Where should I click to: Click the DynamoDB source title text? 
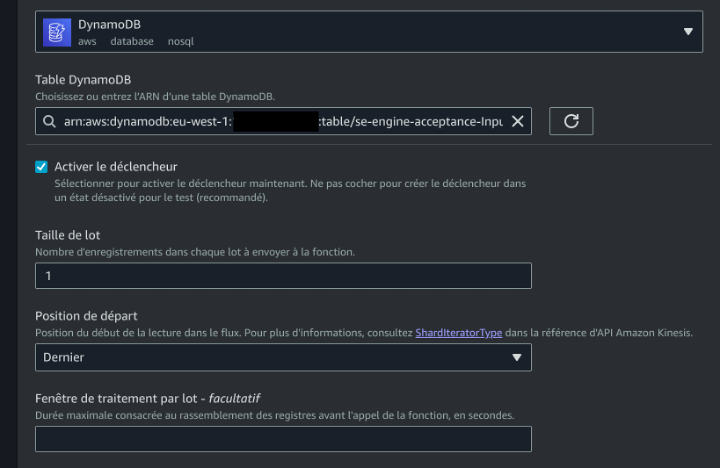[109, 24]
